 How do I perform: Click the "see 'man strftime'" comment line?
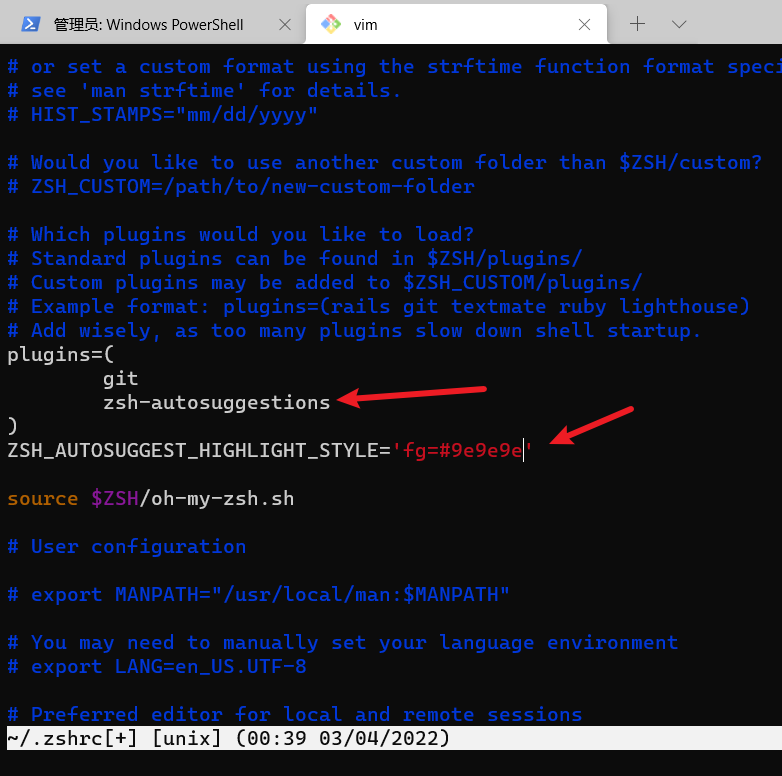(204, 91)
